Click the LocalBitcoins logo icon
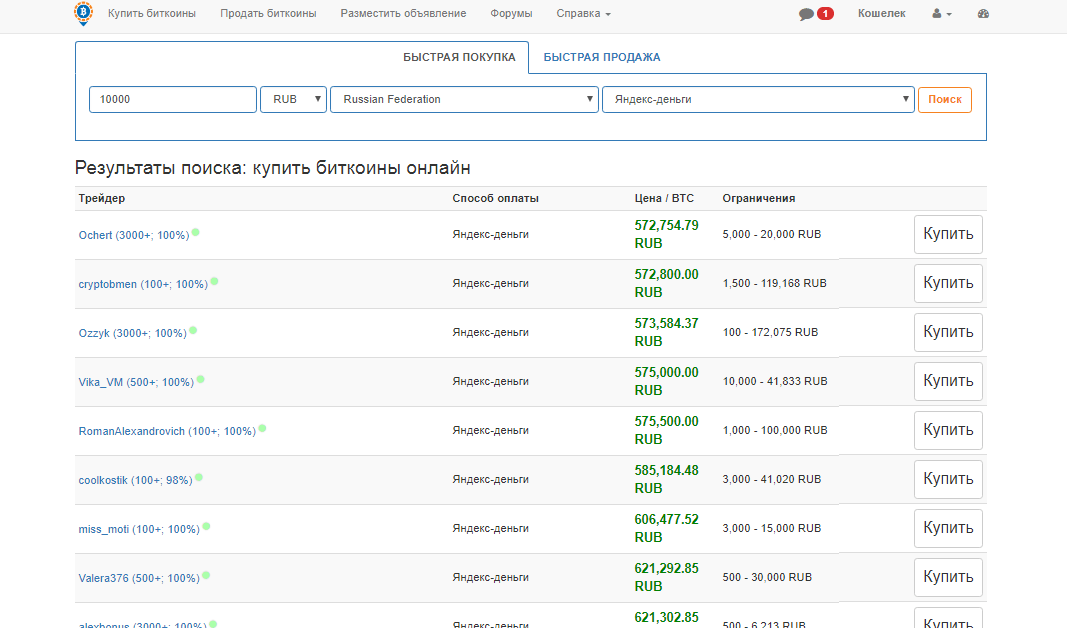 coord(83,13)
